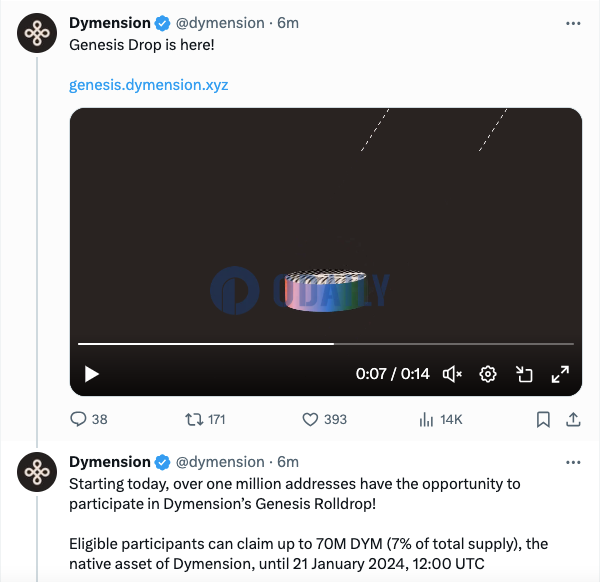The height and width of the screenshot is (582, 600).
Task: Share the Genesis Drop tweet
Action: [x=573, y=419]
